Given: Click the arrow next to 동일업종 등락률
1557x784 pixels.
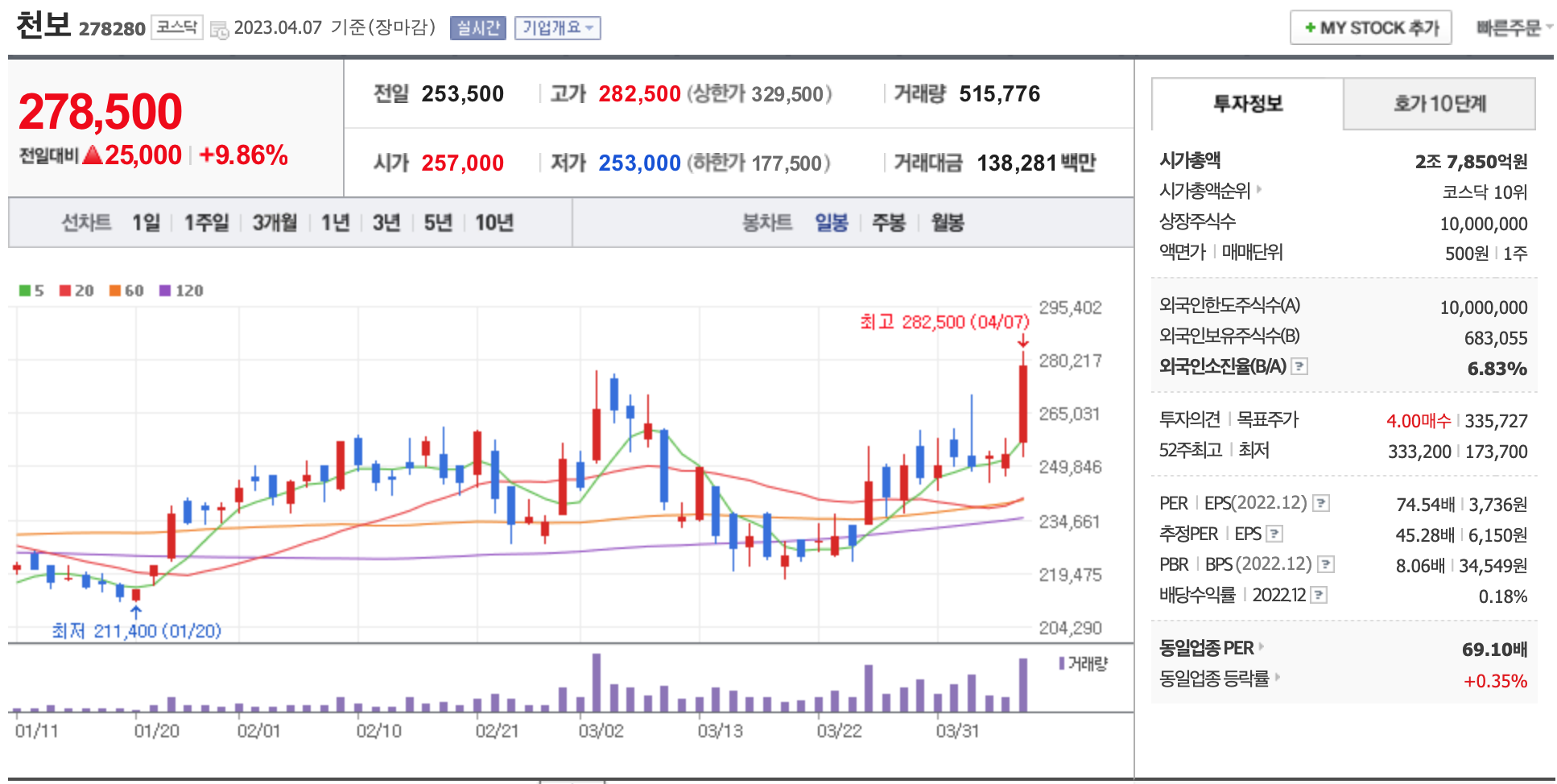Looking at the screenshot, I should (x=1277, y=678).
